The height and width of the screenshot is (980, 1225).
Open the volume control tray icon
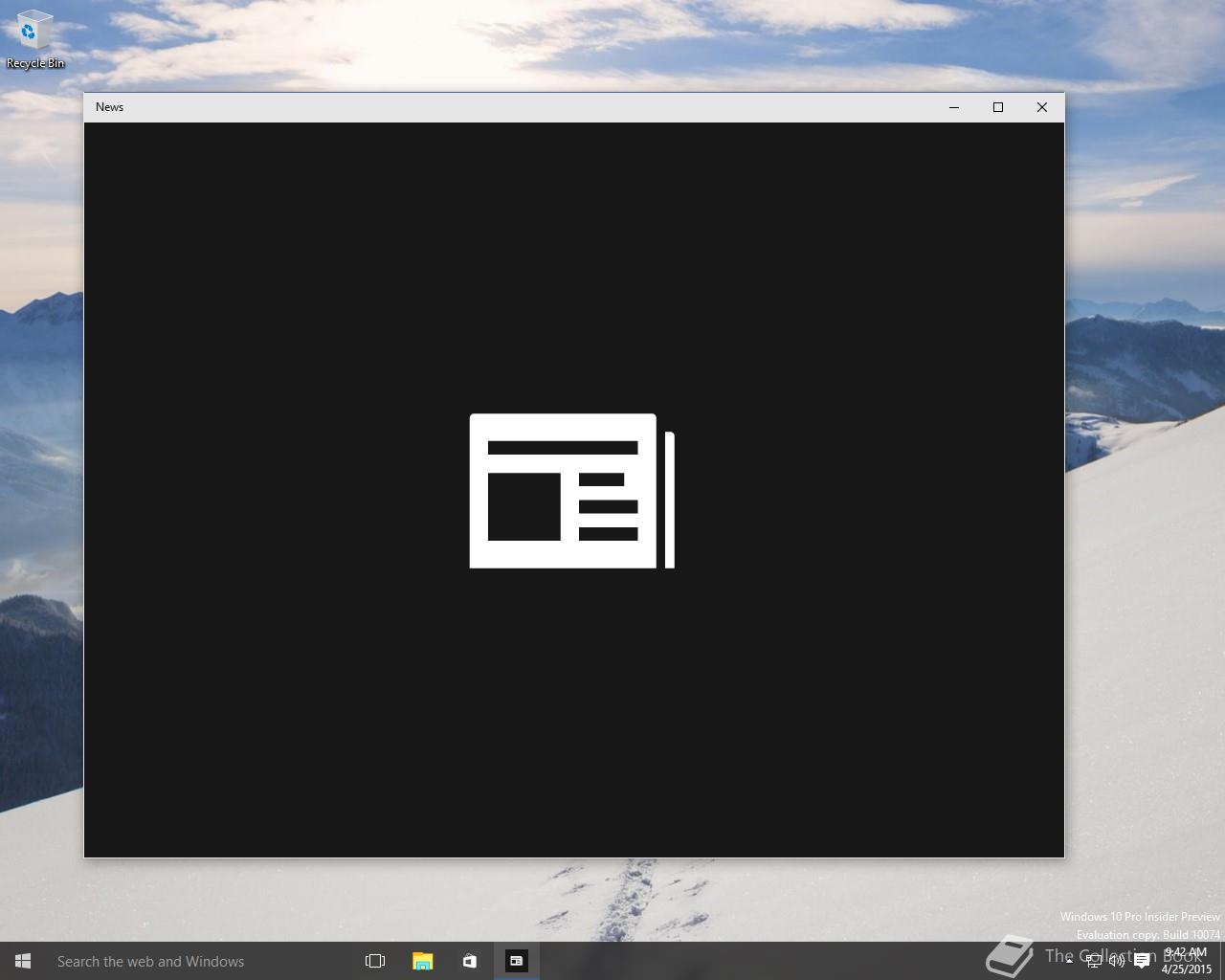[x=1117, y=961]
